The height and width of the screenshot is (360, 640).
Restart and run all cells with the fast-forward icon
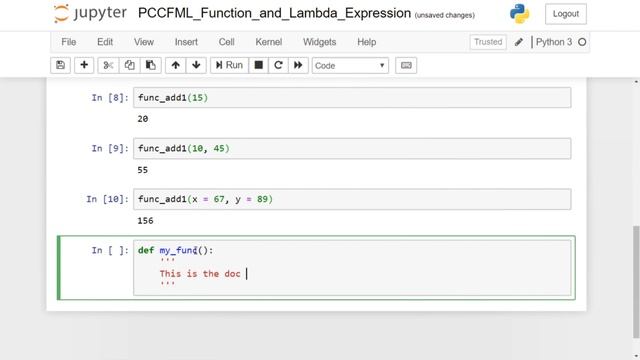coord(298,65)
